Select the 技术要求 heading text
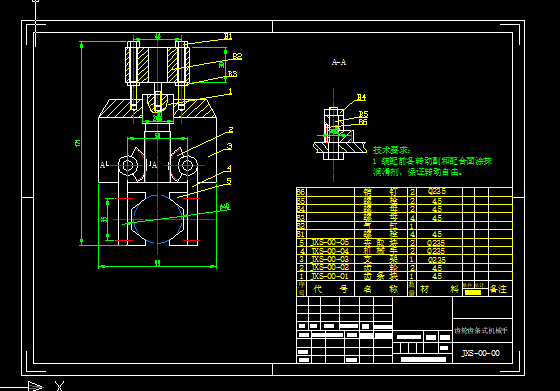This screenshot has height=391, width=560. click(x=391, y=150)
